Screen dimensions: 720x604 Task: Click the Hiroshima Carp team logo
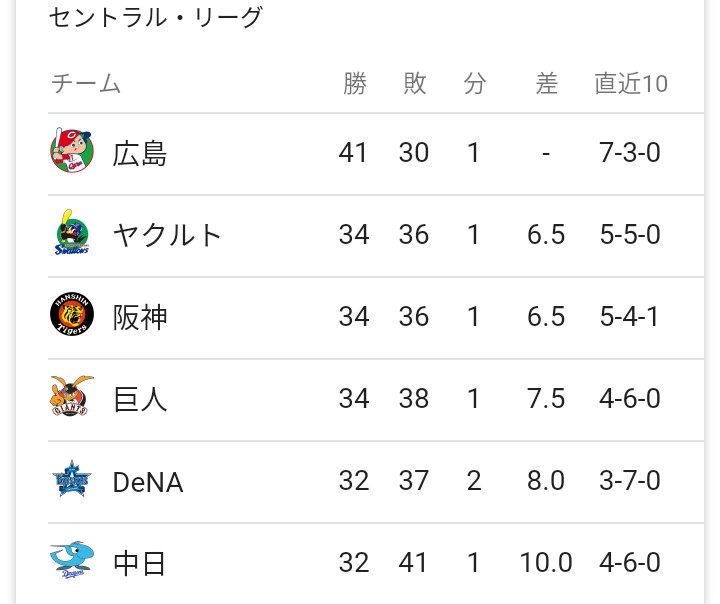[72, 151]
